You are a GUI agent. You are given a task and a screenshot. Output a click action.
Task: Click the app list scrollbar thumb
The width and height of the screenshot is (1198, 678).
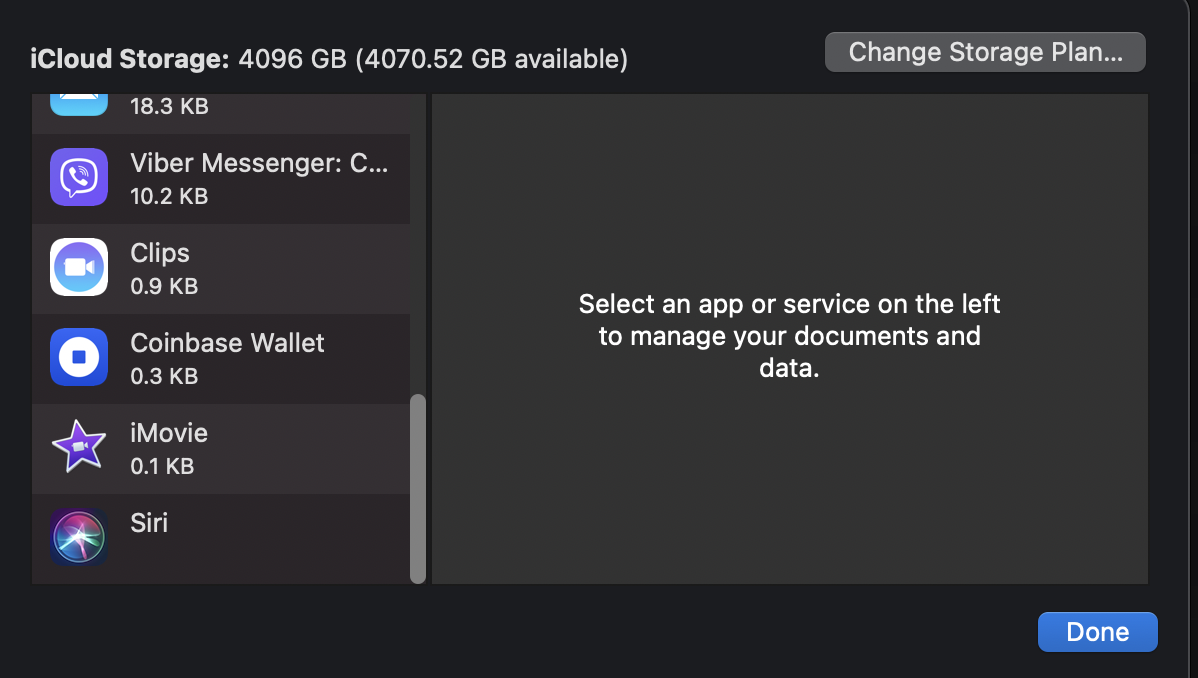(x=418, y=488)
